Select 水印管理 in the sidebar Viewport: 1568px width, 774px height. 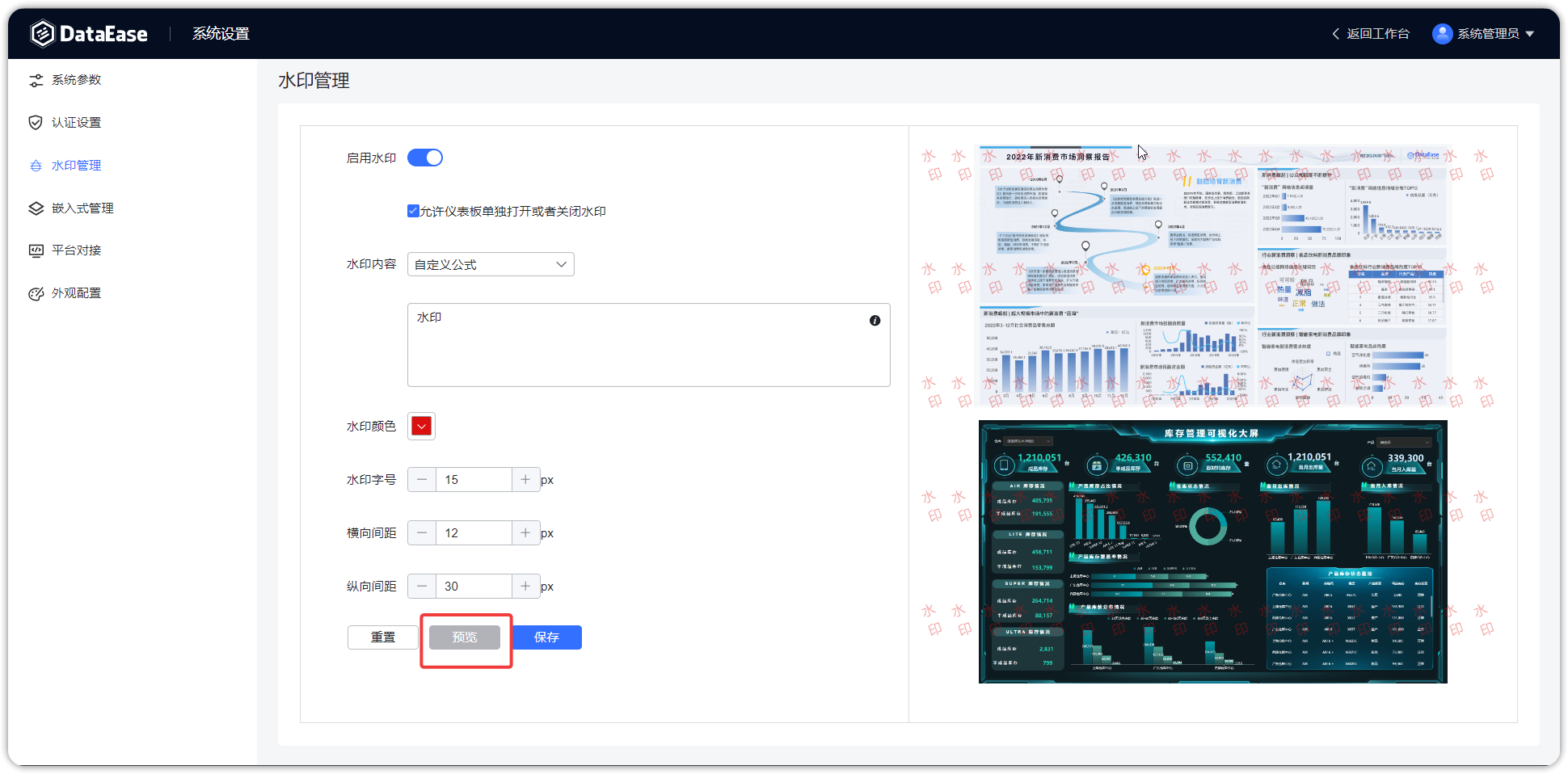pos(76,166)
